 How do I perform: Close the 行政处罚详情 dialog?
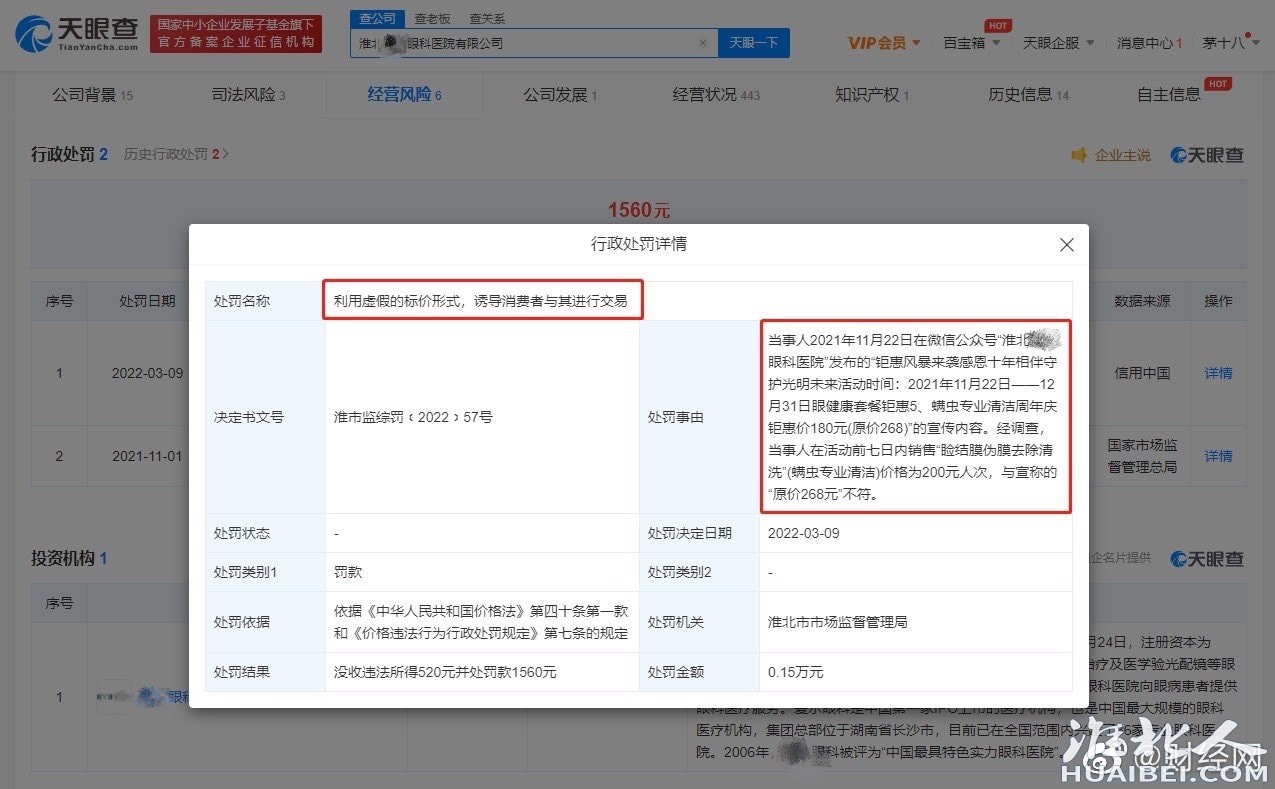coord(1066,245)
